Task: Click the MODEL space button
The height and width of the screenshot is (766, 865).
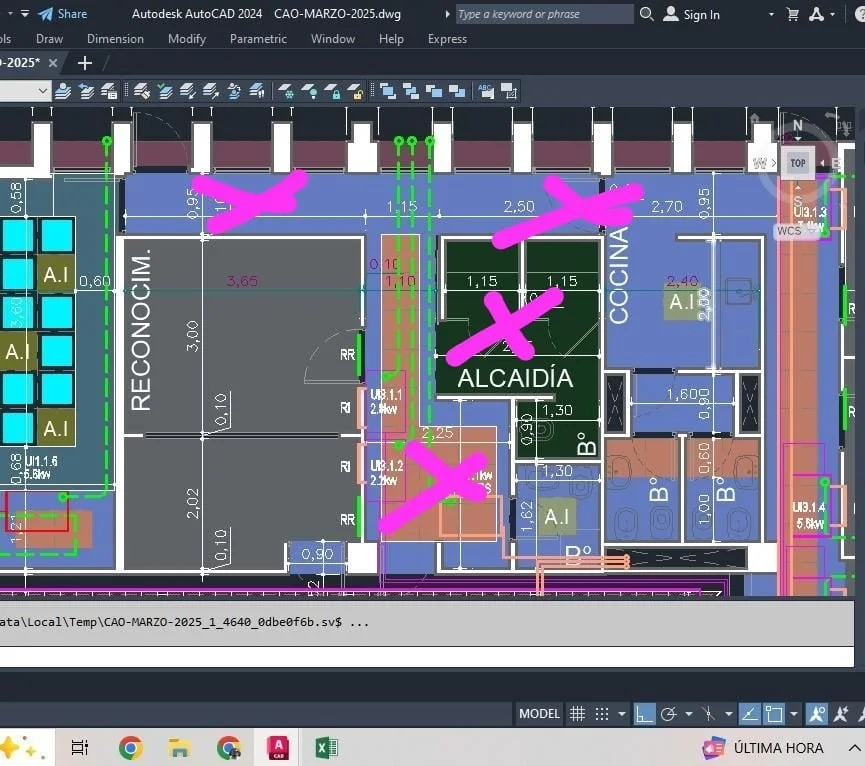Action: [539, 714]
